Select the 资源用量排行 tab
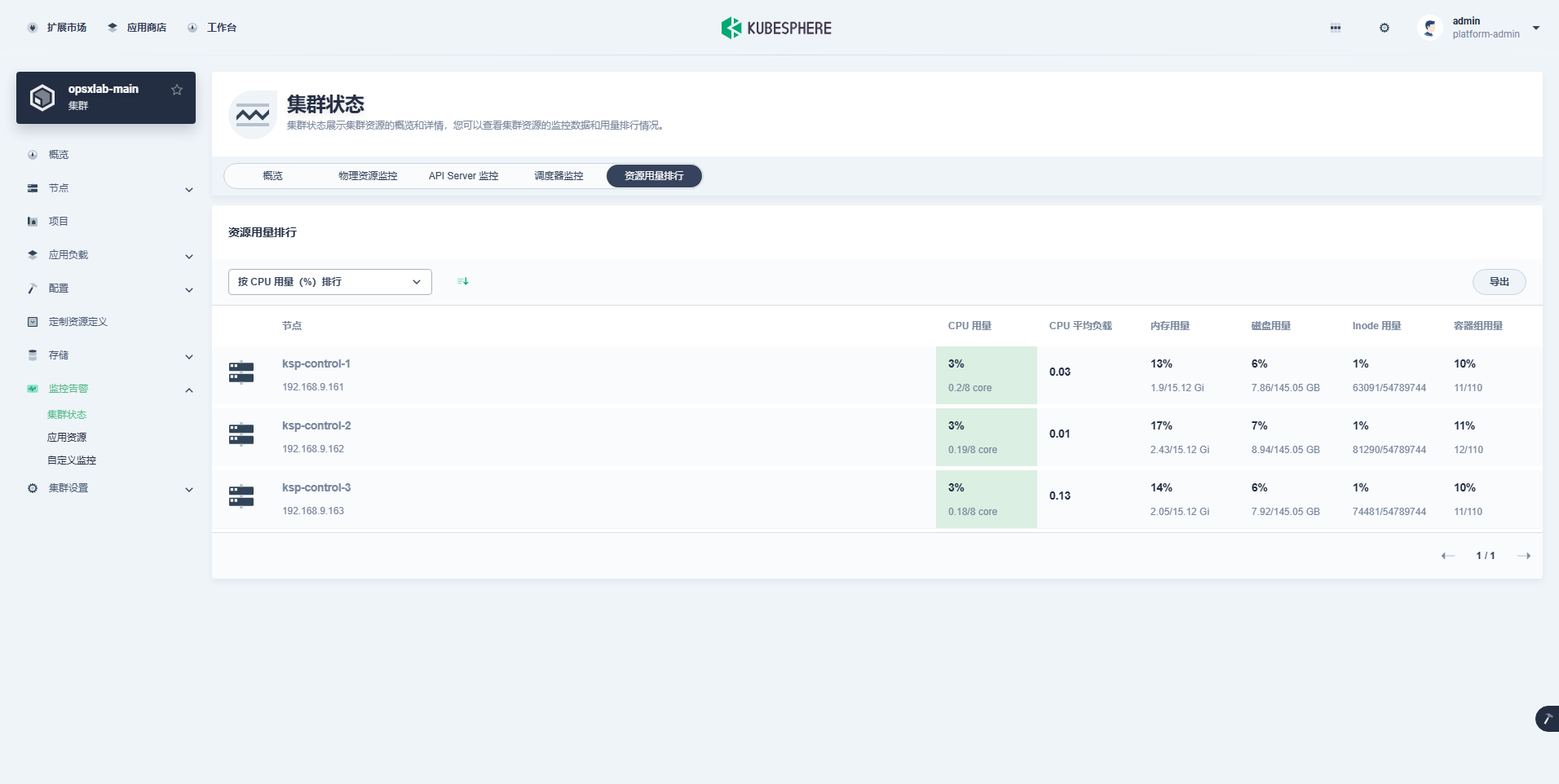 click(654, 176)
